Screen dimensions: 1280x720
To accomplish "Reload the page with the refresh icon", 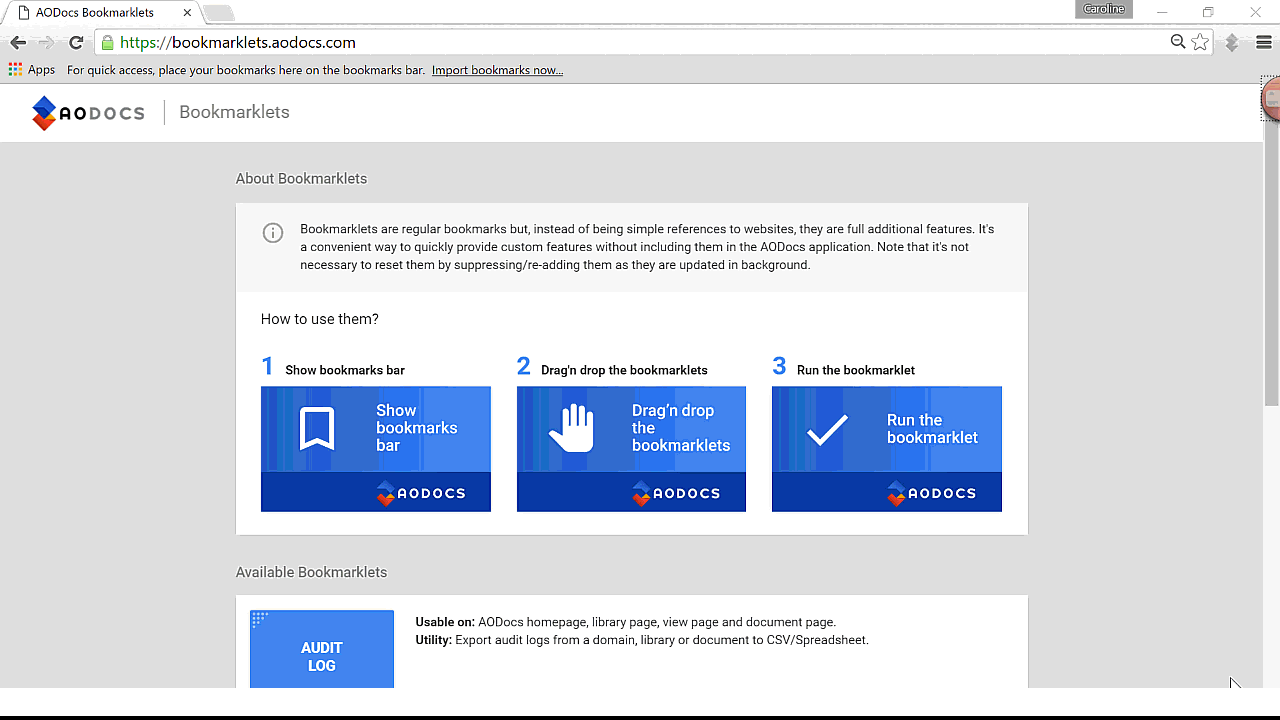I will (x=76, y=43).
